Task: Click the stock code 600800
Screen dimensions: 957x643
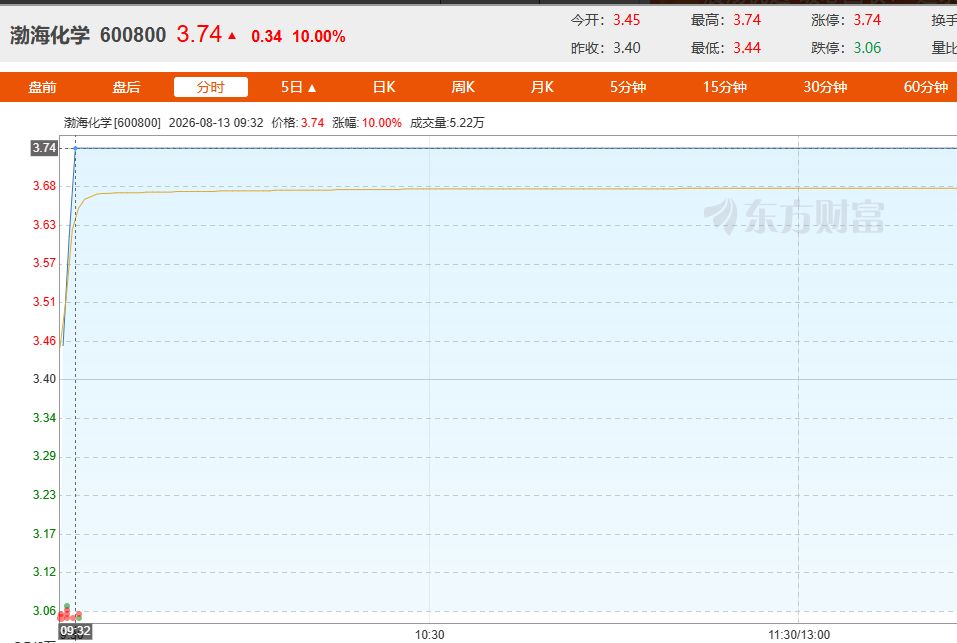Action: 133,35
